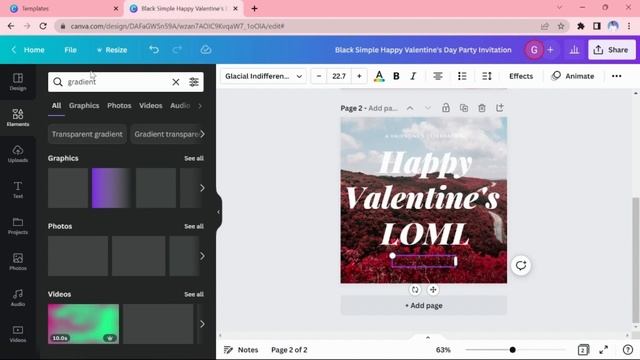
Task: Toggle italic formatting
Action: pyautogui.click(x=413, y=76)
